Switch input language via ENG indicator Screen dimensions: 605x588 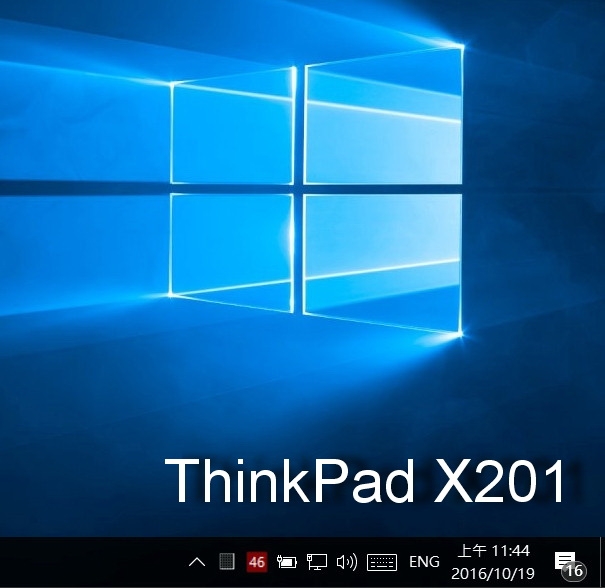[424, 562]
